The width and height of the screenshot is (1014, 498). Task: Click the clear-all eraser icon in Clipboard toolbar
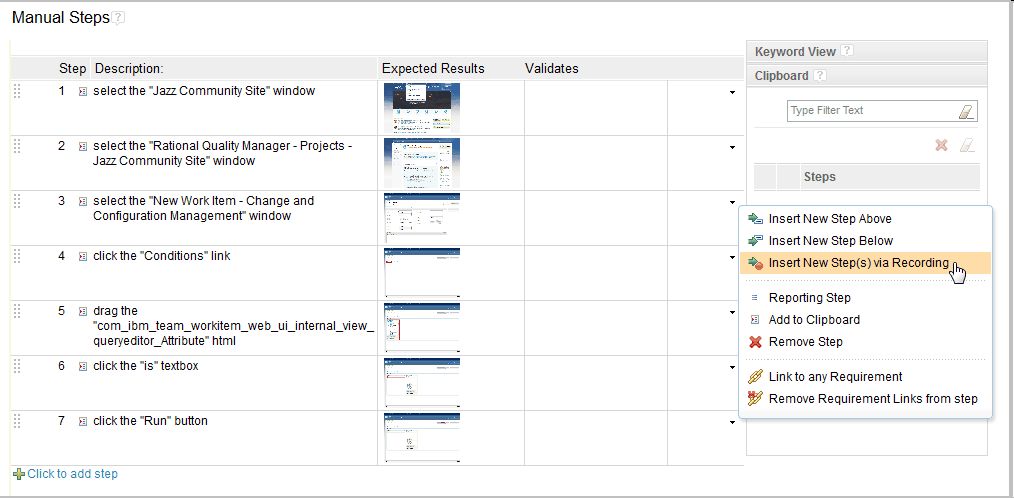967,146
